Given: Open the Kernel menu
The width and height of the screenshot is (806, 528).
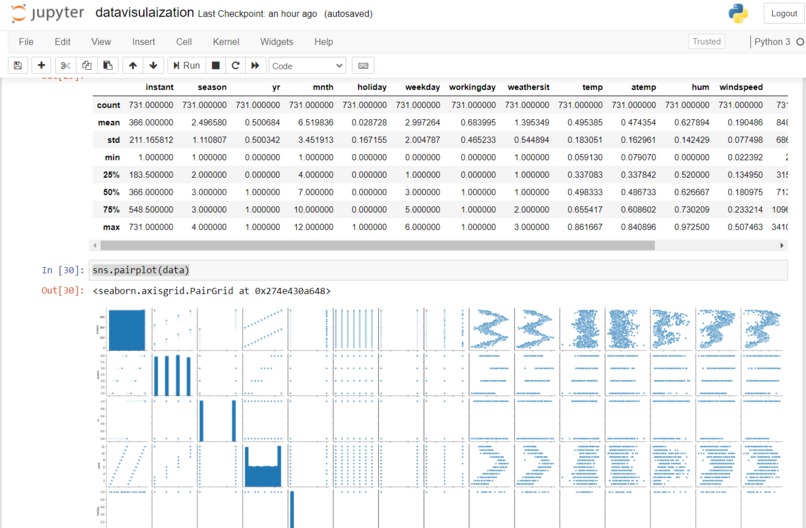Looking at the screenshot, I should (226, 42).
